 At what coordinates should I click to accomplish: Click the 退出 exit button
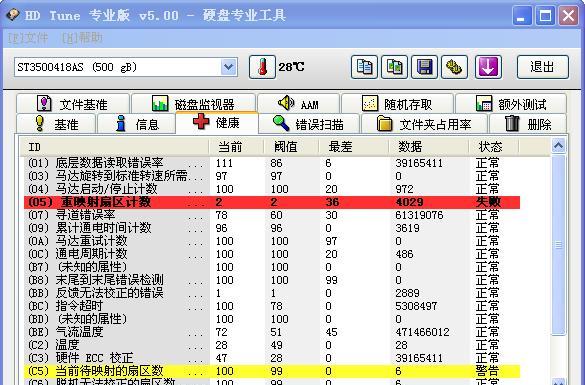point(542,67)
